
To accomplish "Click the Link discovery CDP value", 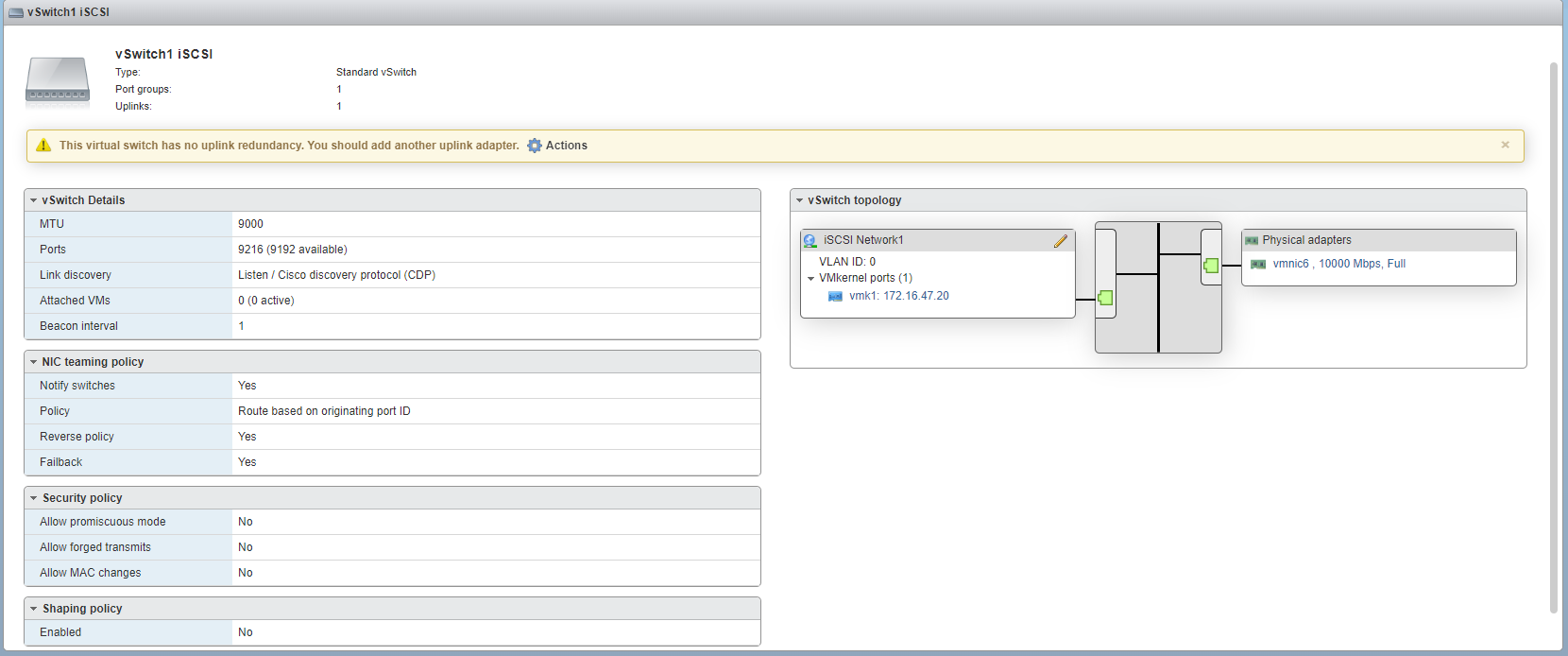I will point(336,275).
